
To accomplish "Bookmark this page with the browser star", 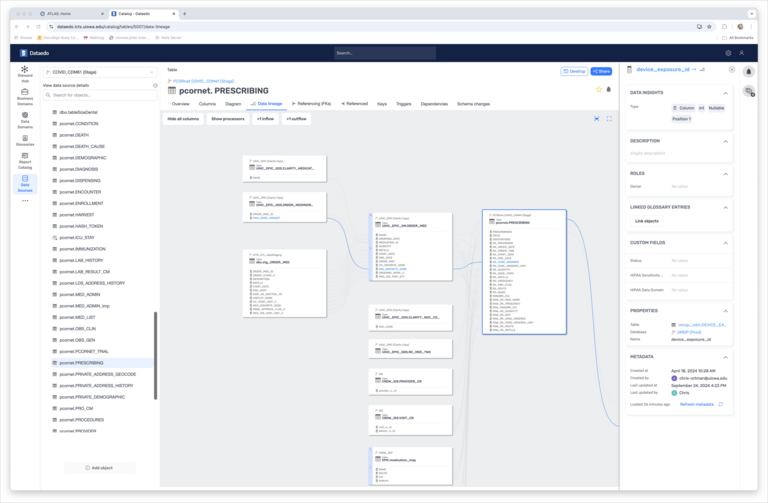I will click(709, 27).
